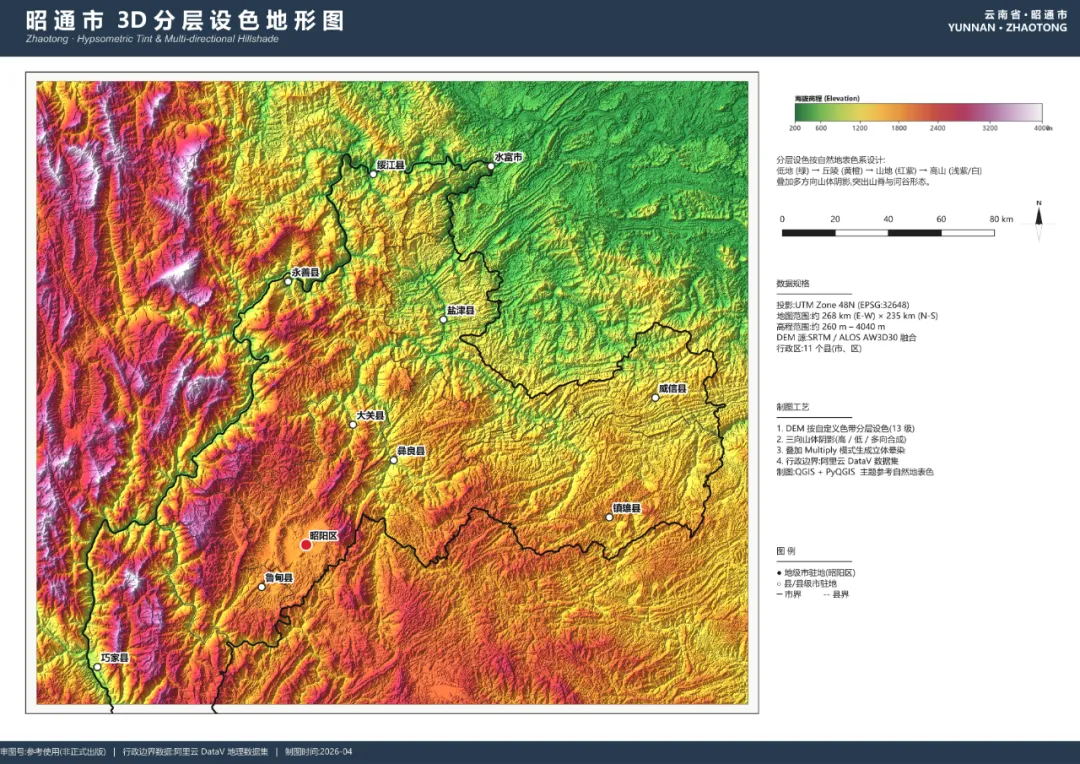Viewport: 1080px width, 764px height.
Task: Click the subtitle 'Hypsometric Tint & Multi-directional Hillshade'
Action: point(178,39)
